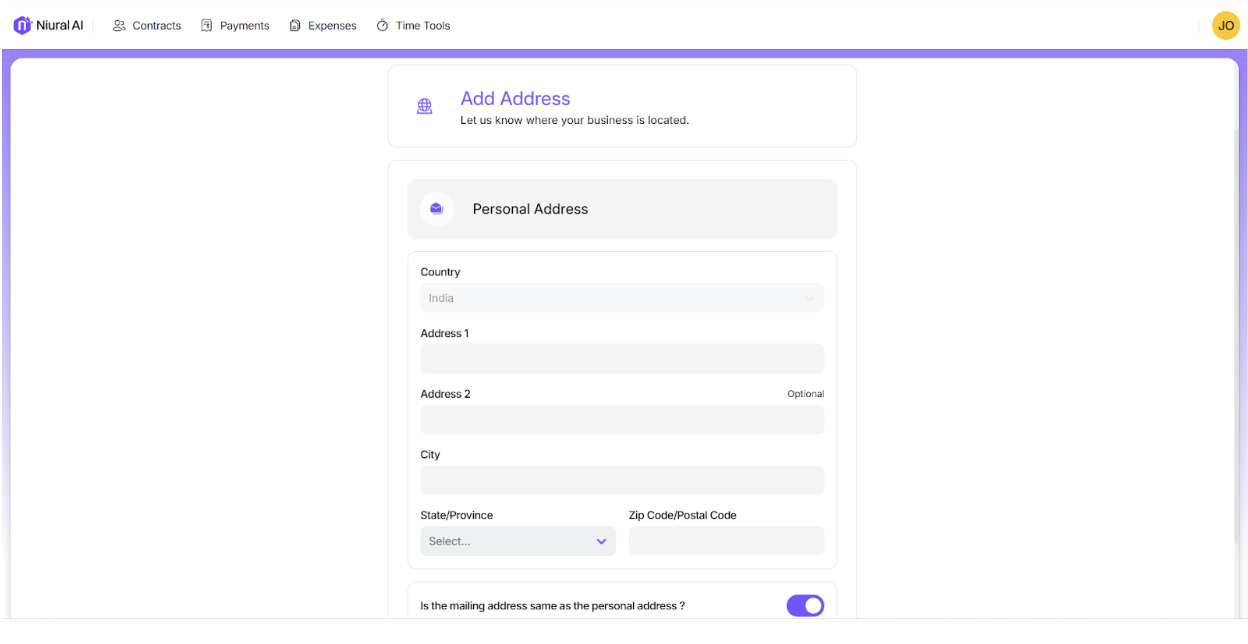
Task: Toggle mailing address same as personal switch
Action: tap(805, 605)
